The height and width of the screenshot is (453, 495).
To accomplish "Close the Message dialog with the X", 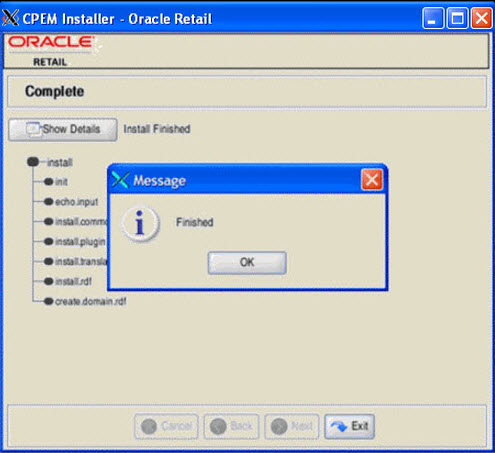I will [372, 180].
